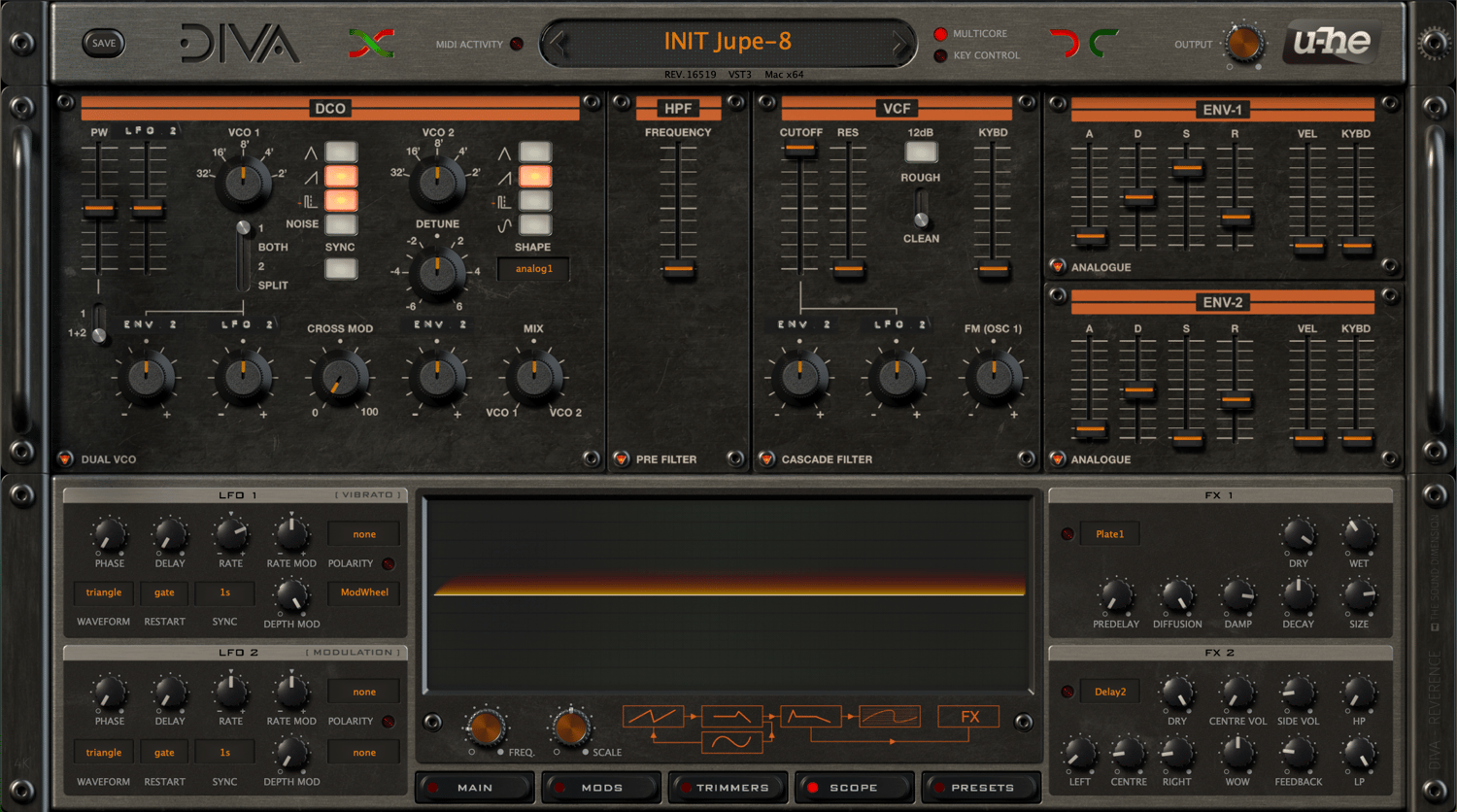Click the VCO 1 octave range knob

pyautogui.click(x=243, y=183)
